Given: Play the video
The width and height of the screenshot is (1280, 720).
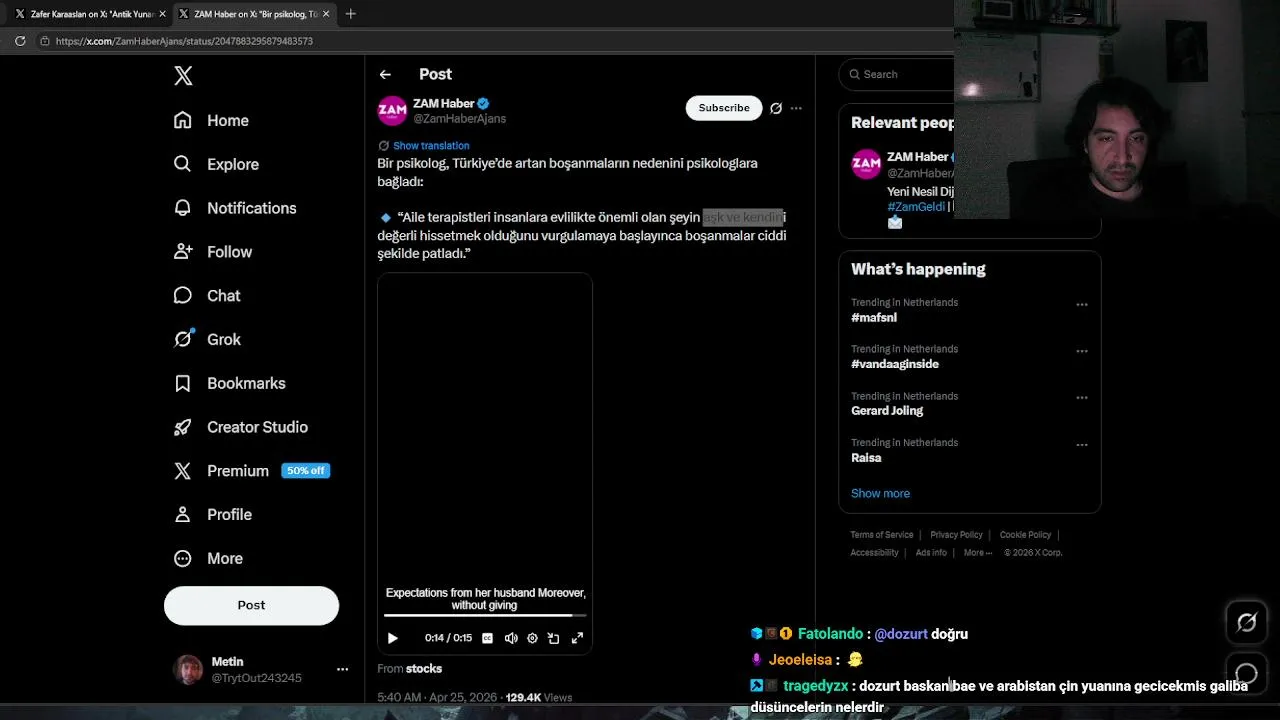Looking at the screenshot, I should click(392, 638).
